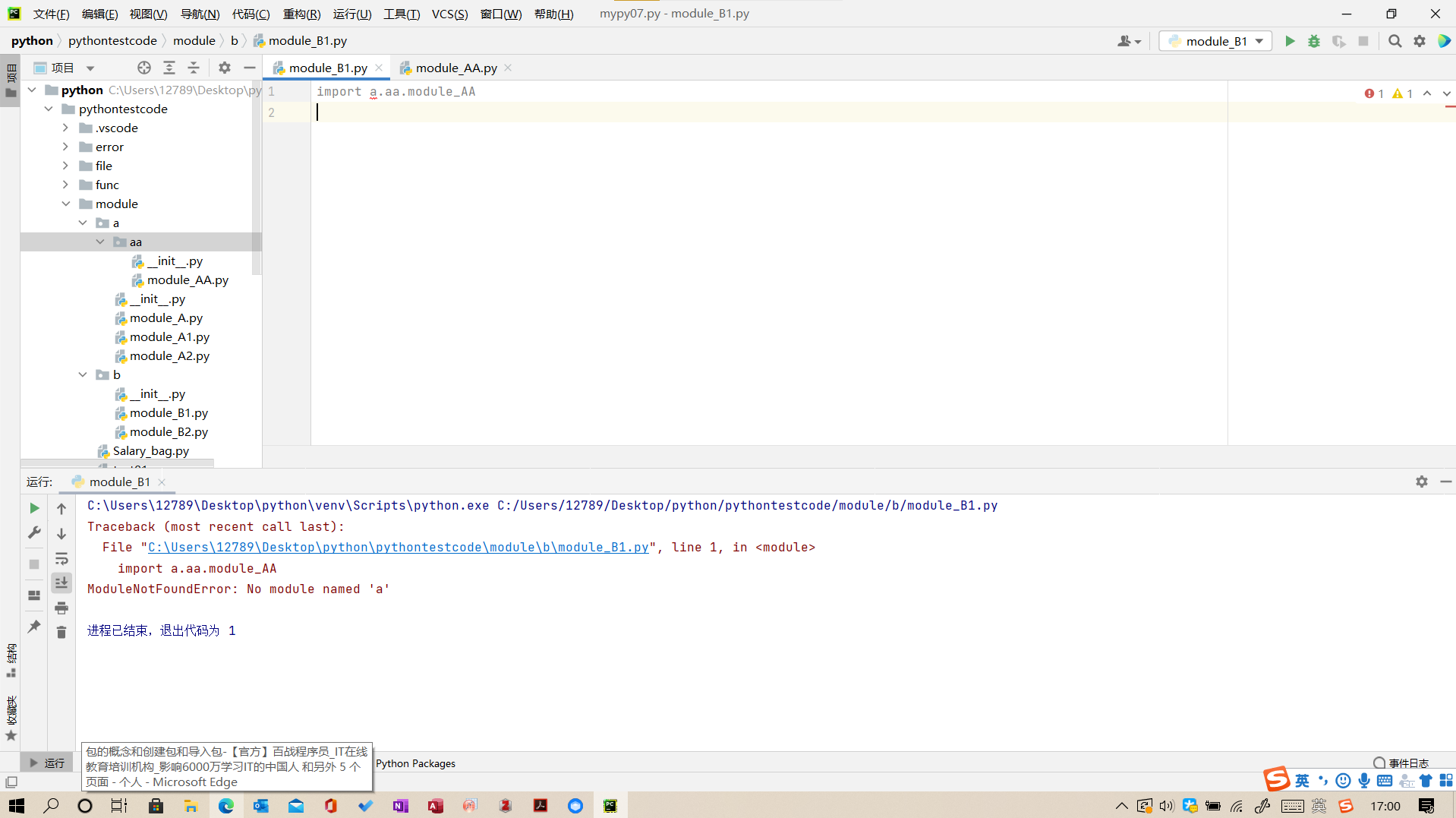Click pythontestcode in breadcrumb bar
The image size is (1456, 818).
pos(112,41)
